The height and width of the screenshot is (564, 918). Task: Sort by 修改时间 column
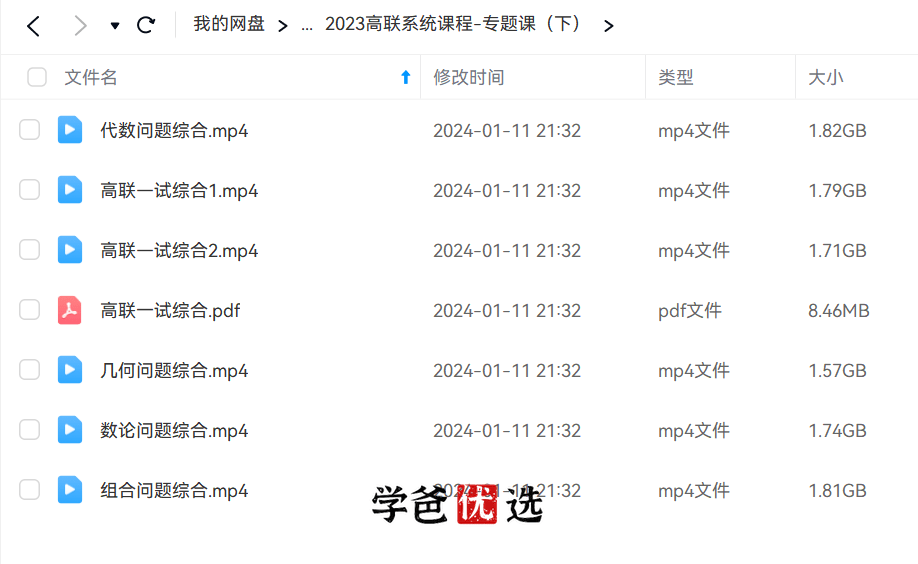(469, 77)
